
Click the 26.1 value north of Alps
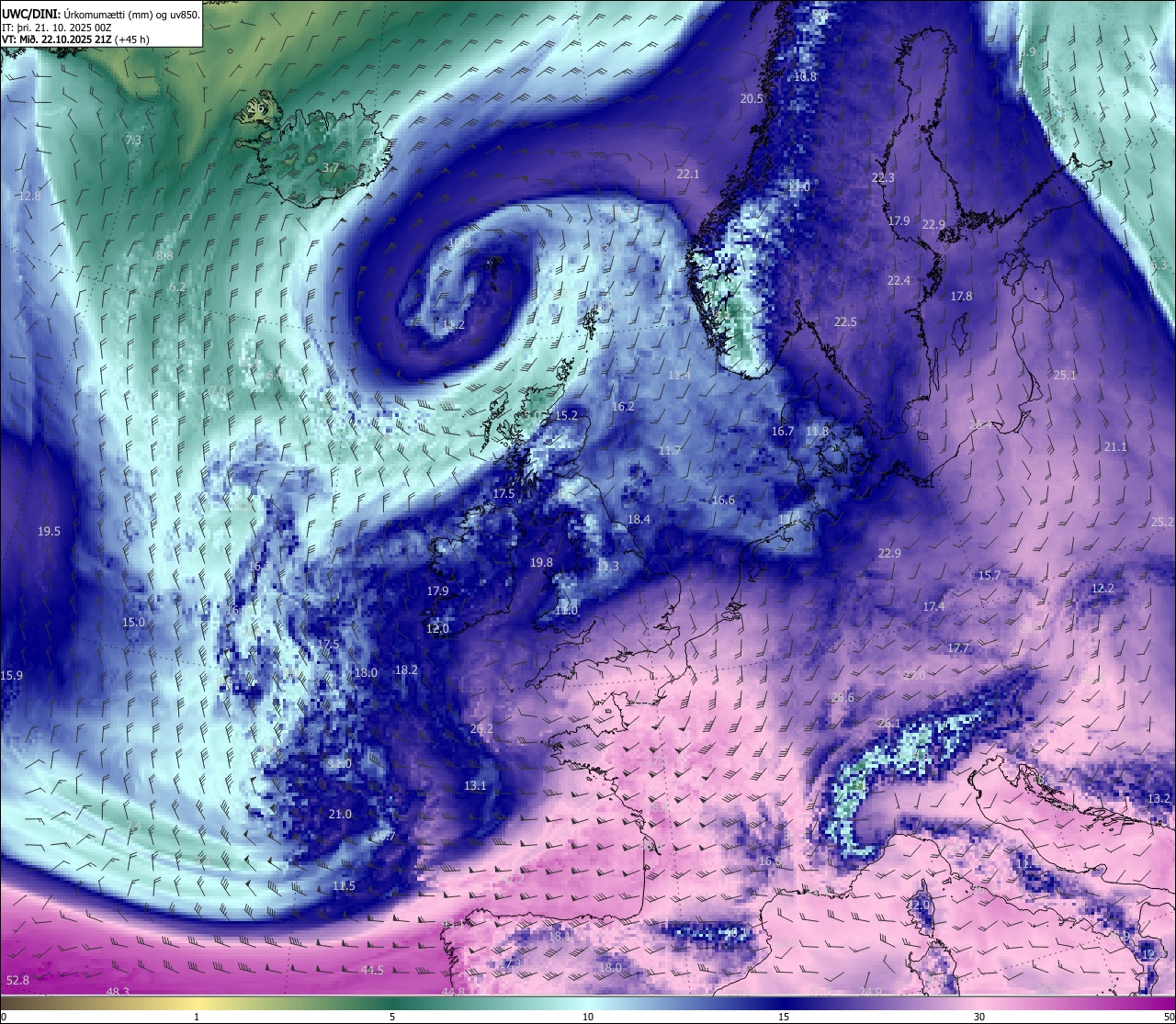coord(889,724)
